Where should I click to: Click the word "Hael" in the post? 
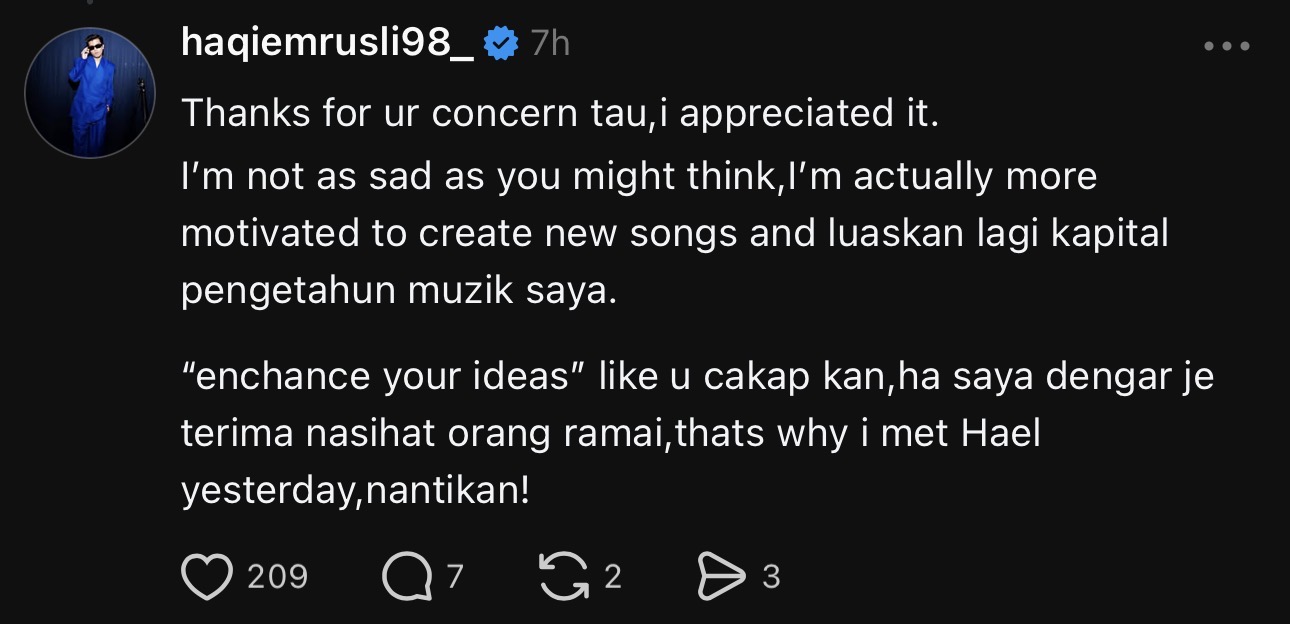point(1001,435)
